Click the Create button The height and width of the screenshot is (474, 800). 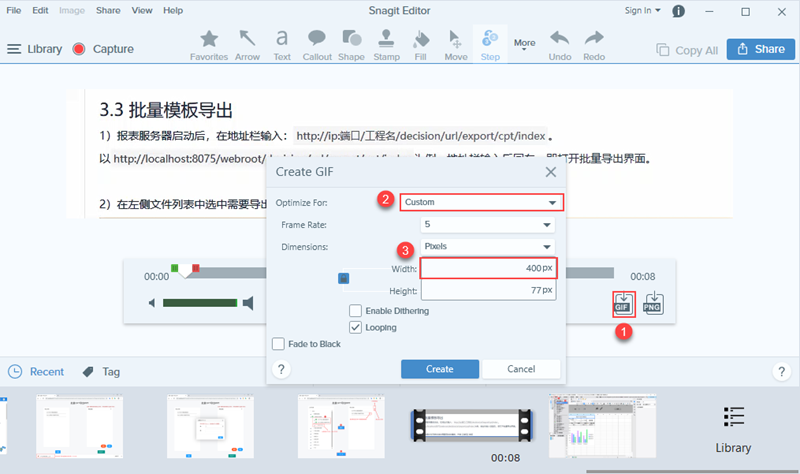coord(440,369)
